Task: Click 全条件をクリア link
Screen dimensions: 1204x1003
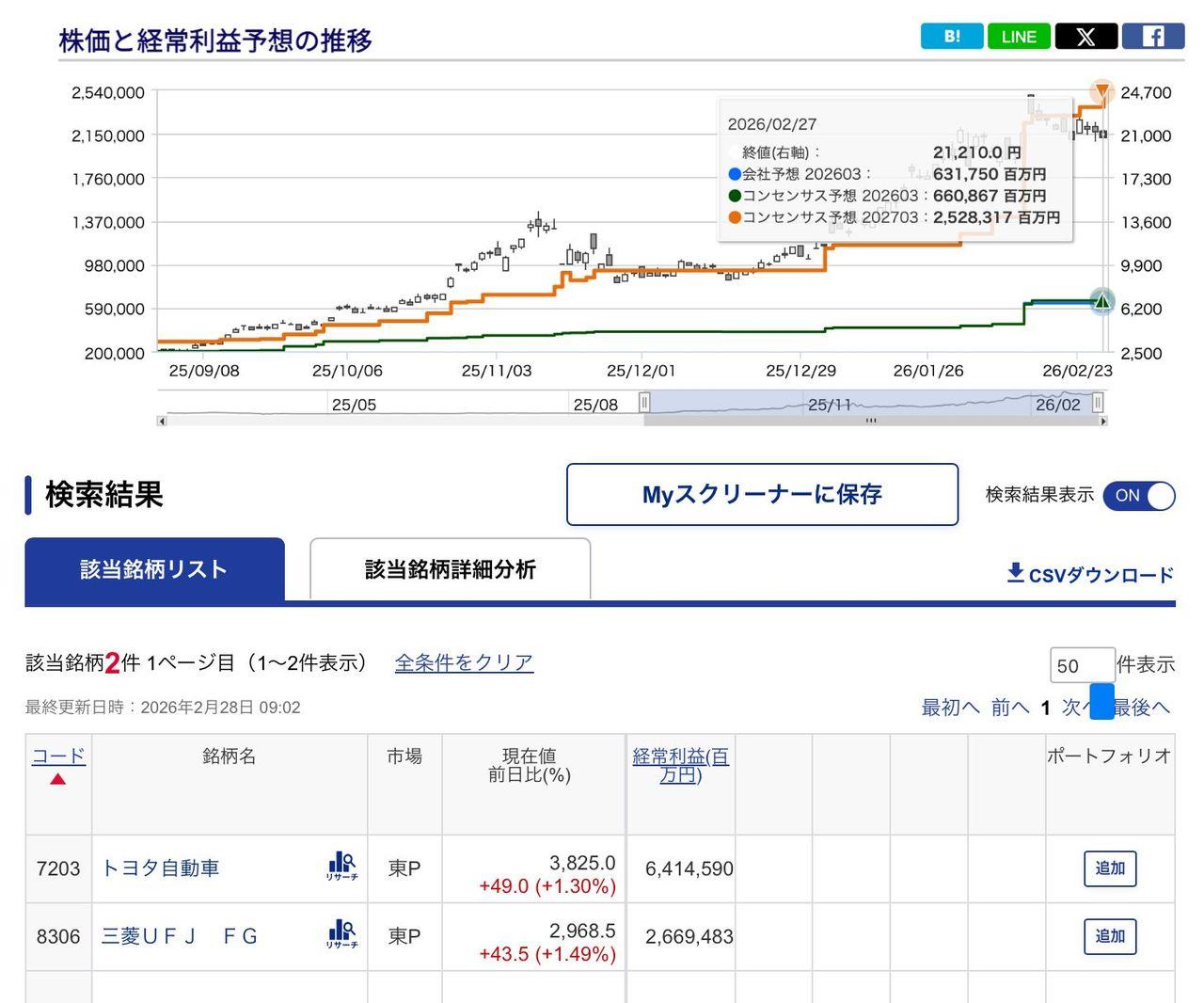Action: pyautogui.click(x=464, y=662)
